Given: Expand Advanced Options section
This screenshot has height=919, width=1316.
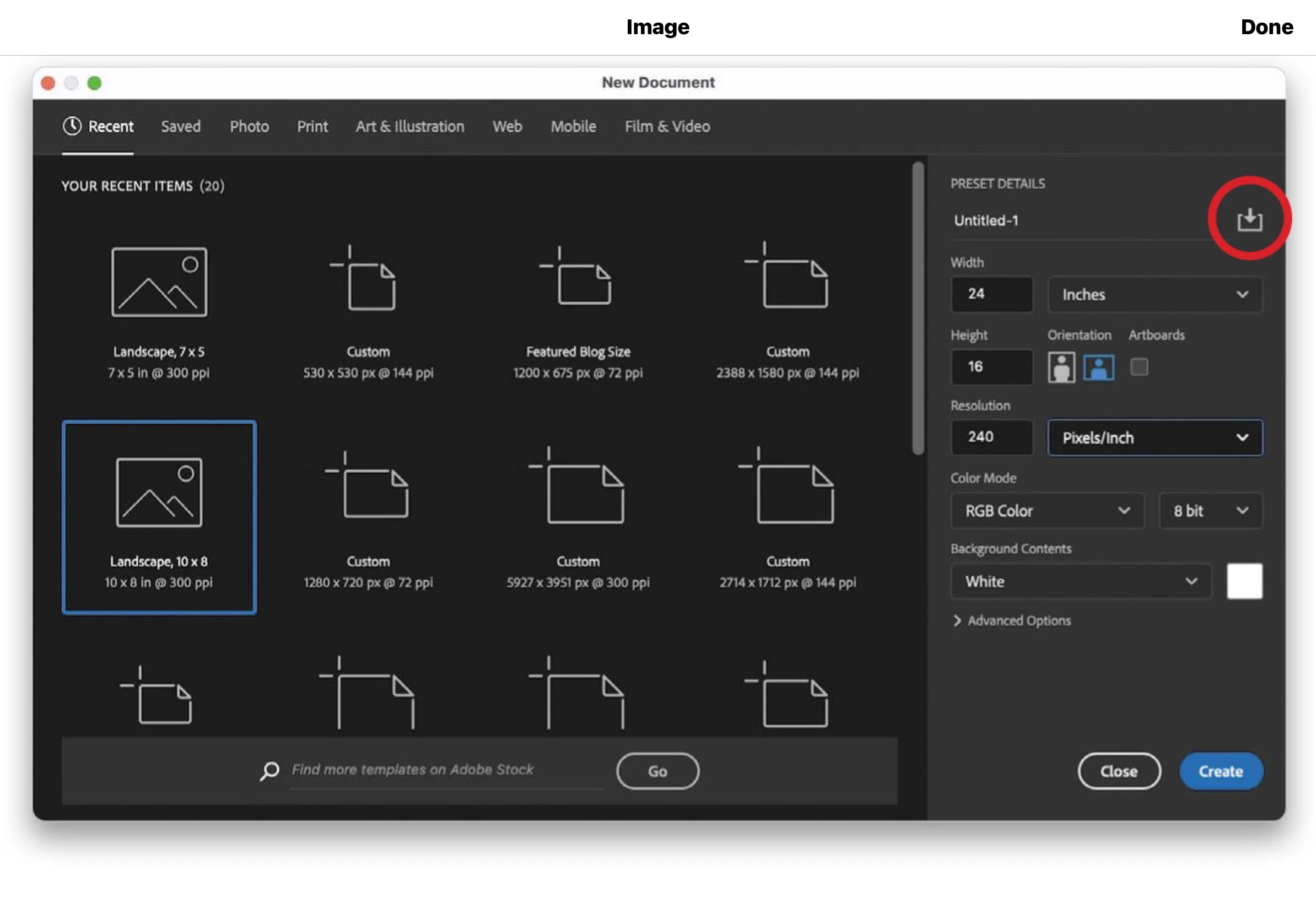Looking at the screenshot, I should [x=1012, y=620].
